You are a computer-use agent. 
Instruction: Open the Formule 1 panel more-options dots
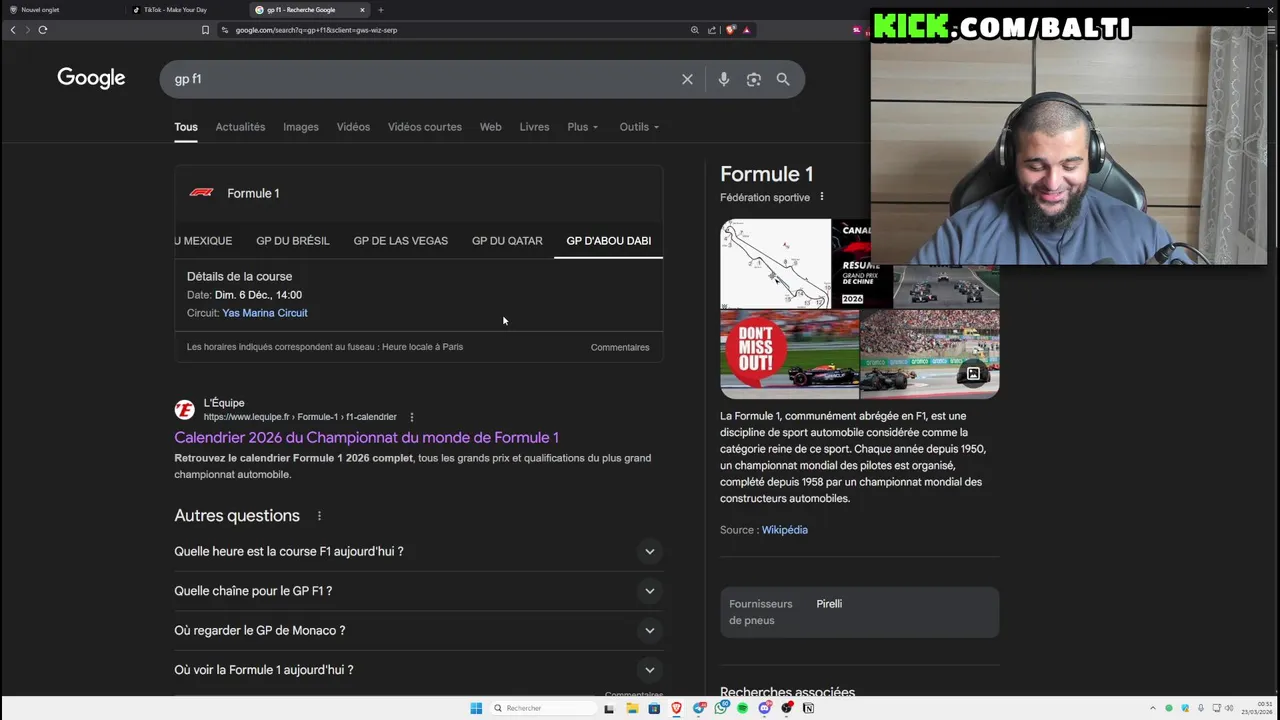click(x=822, y=197)
